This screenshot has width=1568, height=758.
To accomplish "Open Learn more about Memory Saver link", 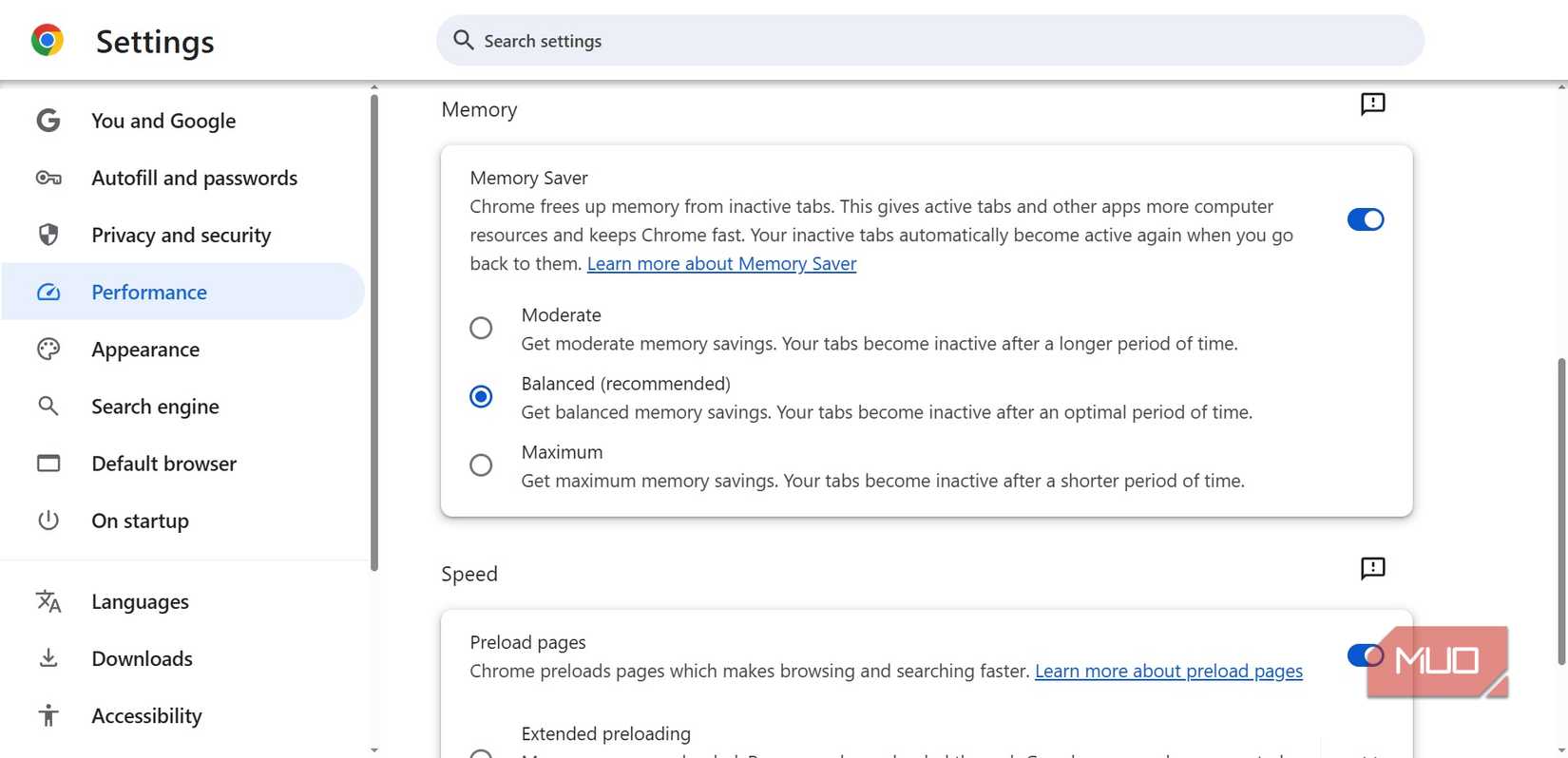I will (x=721, y=264).
